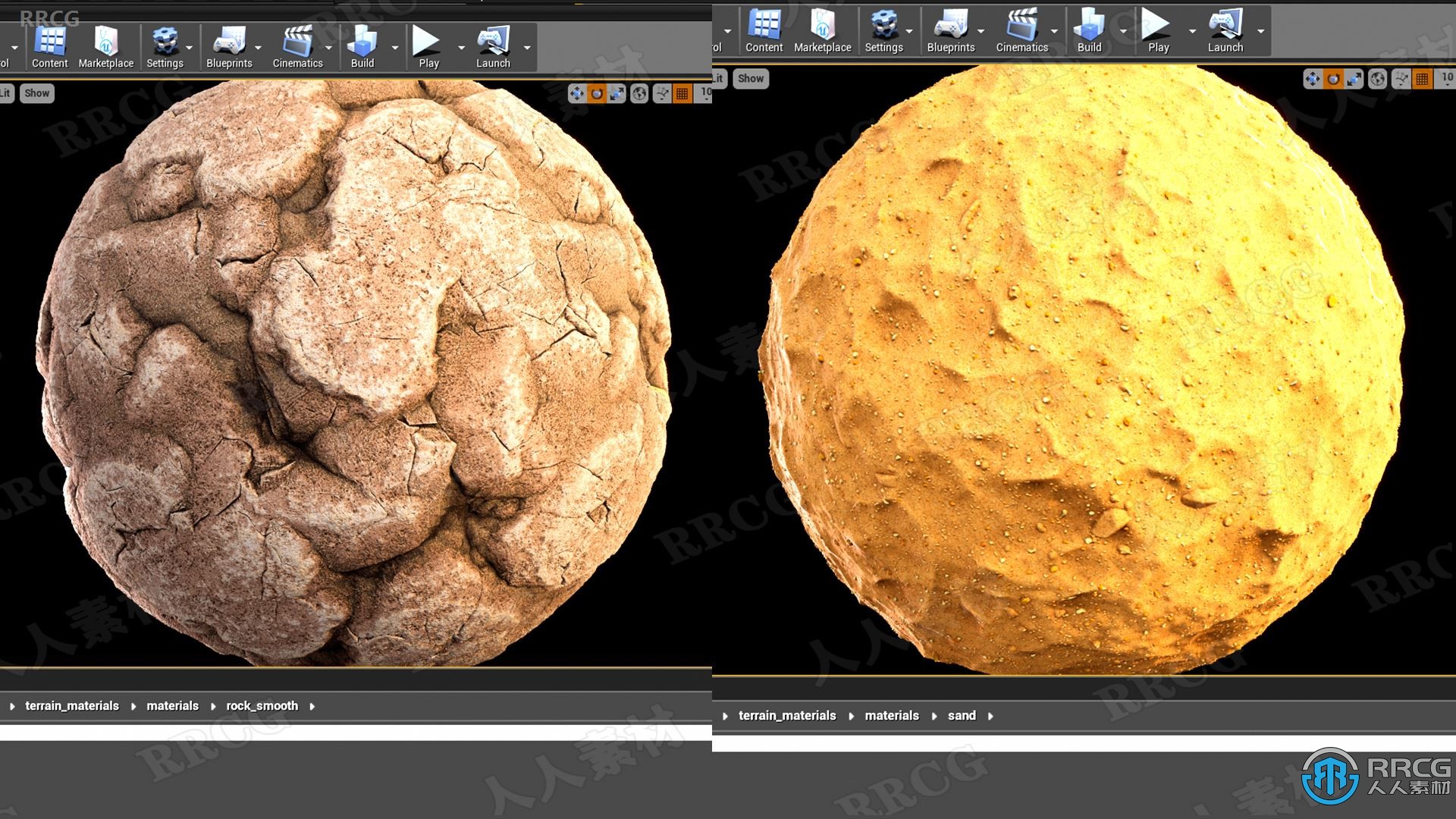Click Show button in left viewport
1456x819 pixels.
click(x=35, y=92)
